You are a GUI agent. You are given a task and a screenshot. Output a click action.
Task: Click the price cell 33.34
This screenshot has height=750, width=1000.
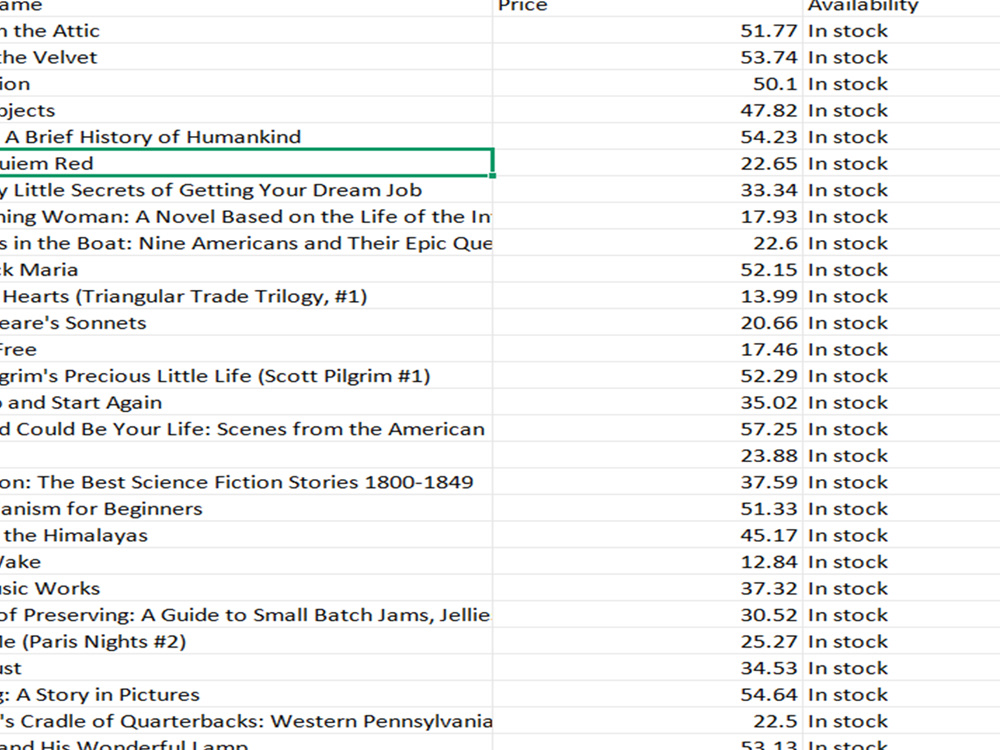click(647, 190)
